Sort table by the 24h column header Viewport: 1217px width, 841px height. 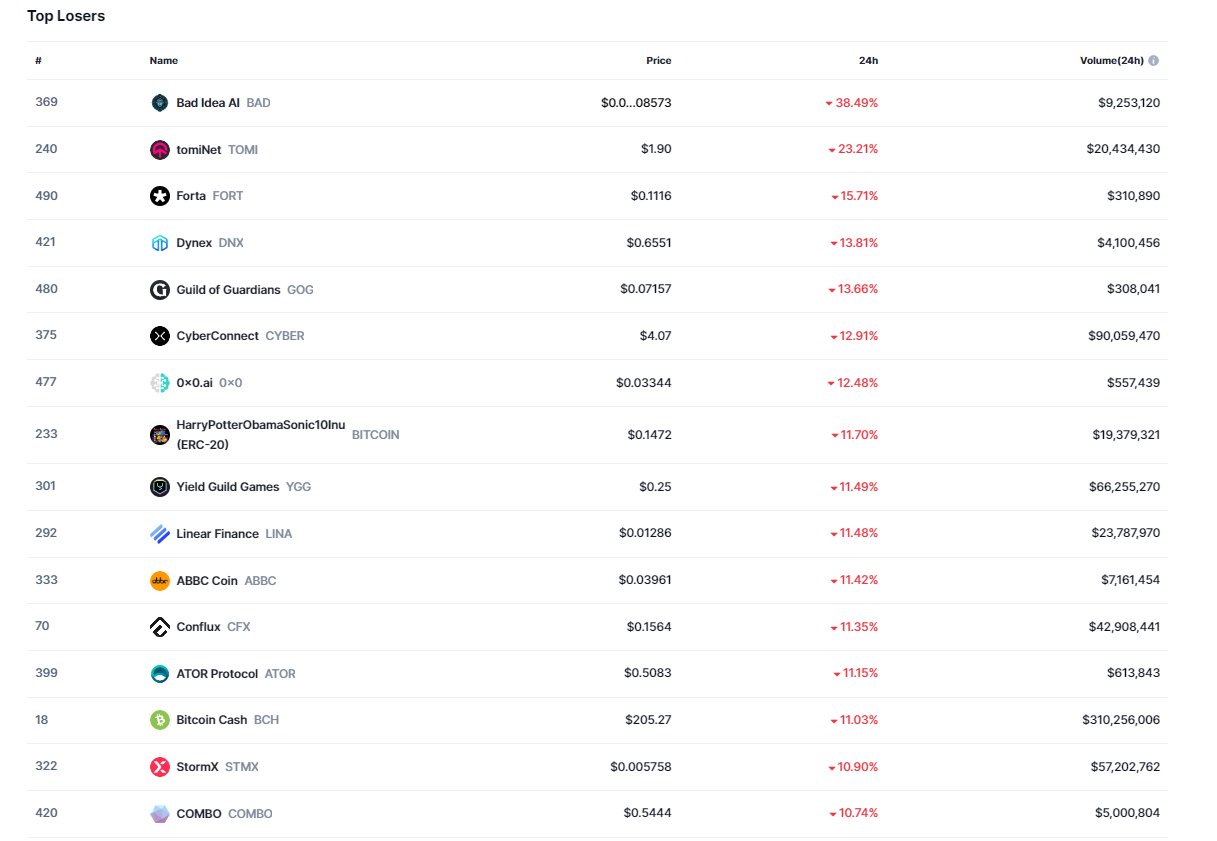click(x=868, y=61)
